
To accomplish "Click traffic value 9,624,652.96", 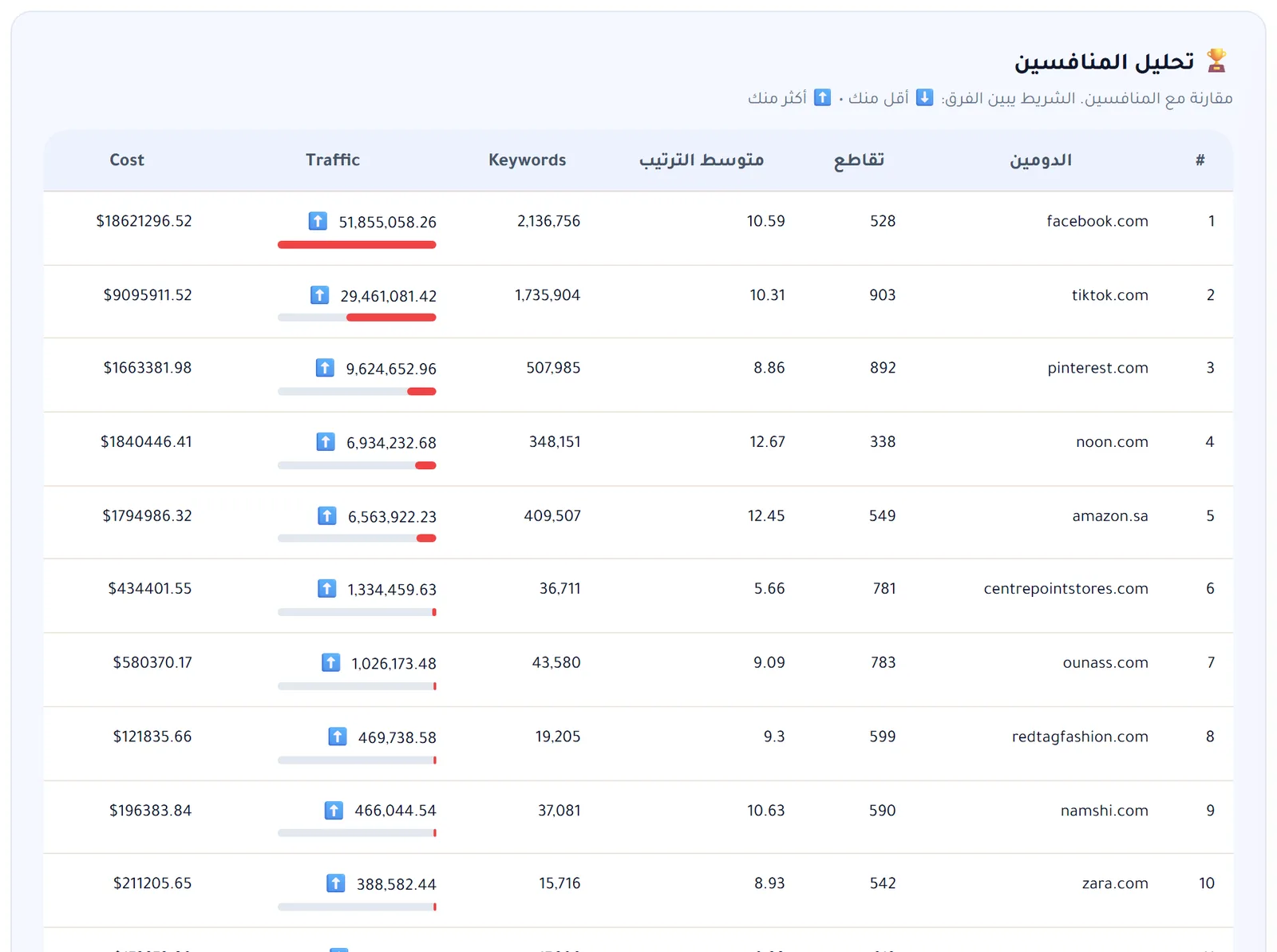I will 391,369.
